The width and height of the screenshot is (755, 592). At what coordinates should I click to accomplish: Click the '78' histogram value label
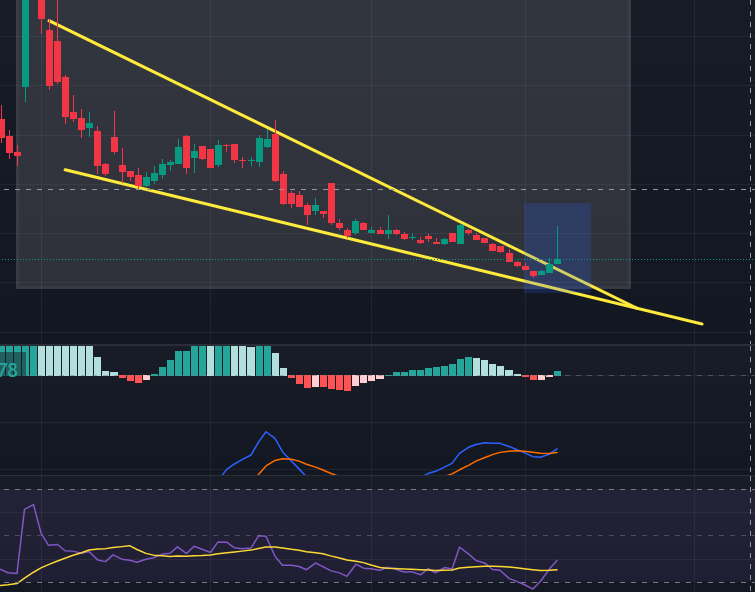9,370
